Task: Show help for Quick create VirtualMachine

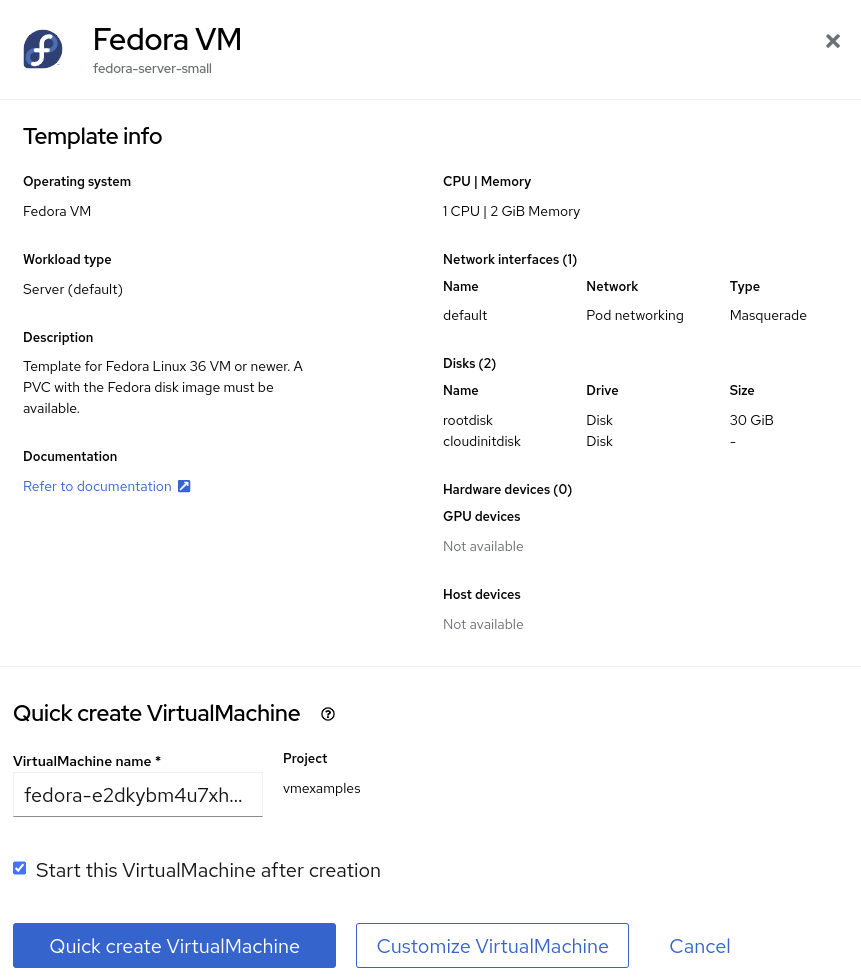Action: [x=327, y=714]
